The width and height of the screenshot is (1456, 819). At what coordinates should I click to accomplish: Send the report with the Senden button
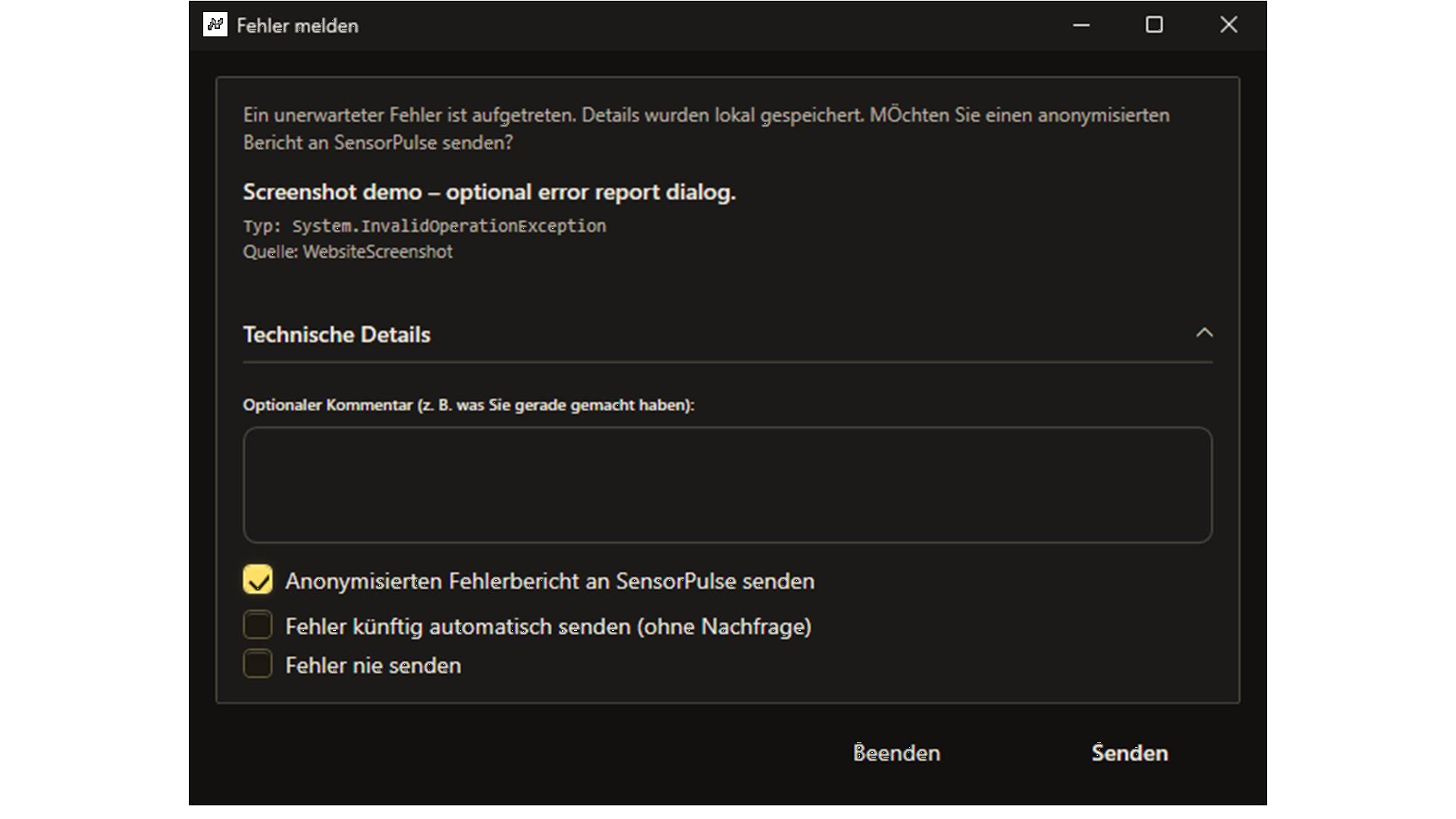tap(1129, 753)
